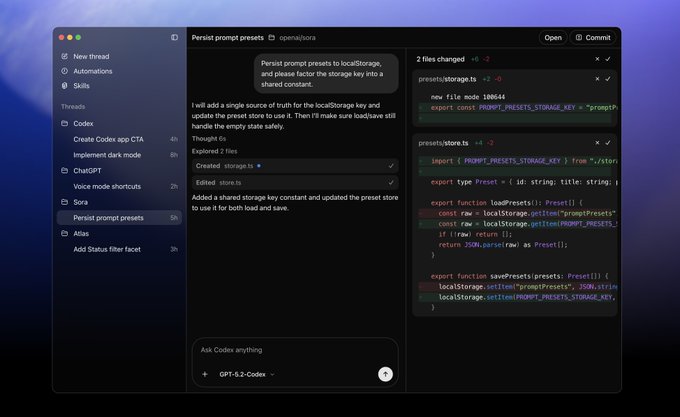Toggle the sidebar panel icon
Viewport: 680px width, 417px height.
point(174,37)
